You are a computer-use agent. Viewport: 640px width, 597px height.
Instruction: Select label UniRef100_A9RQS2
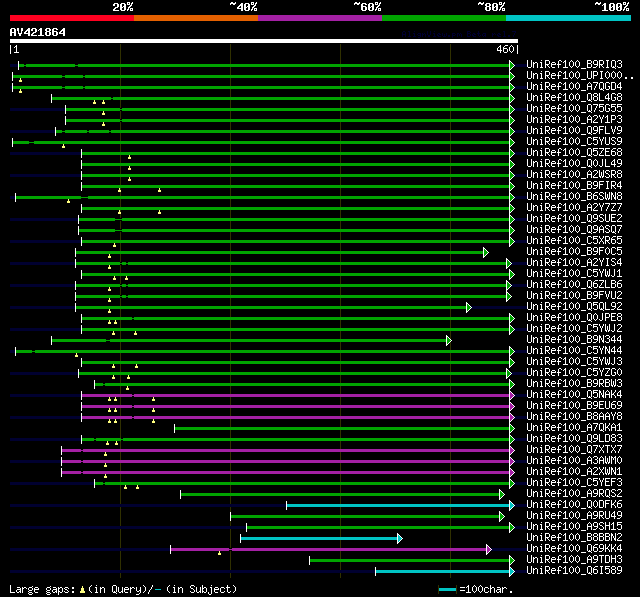574,494
